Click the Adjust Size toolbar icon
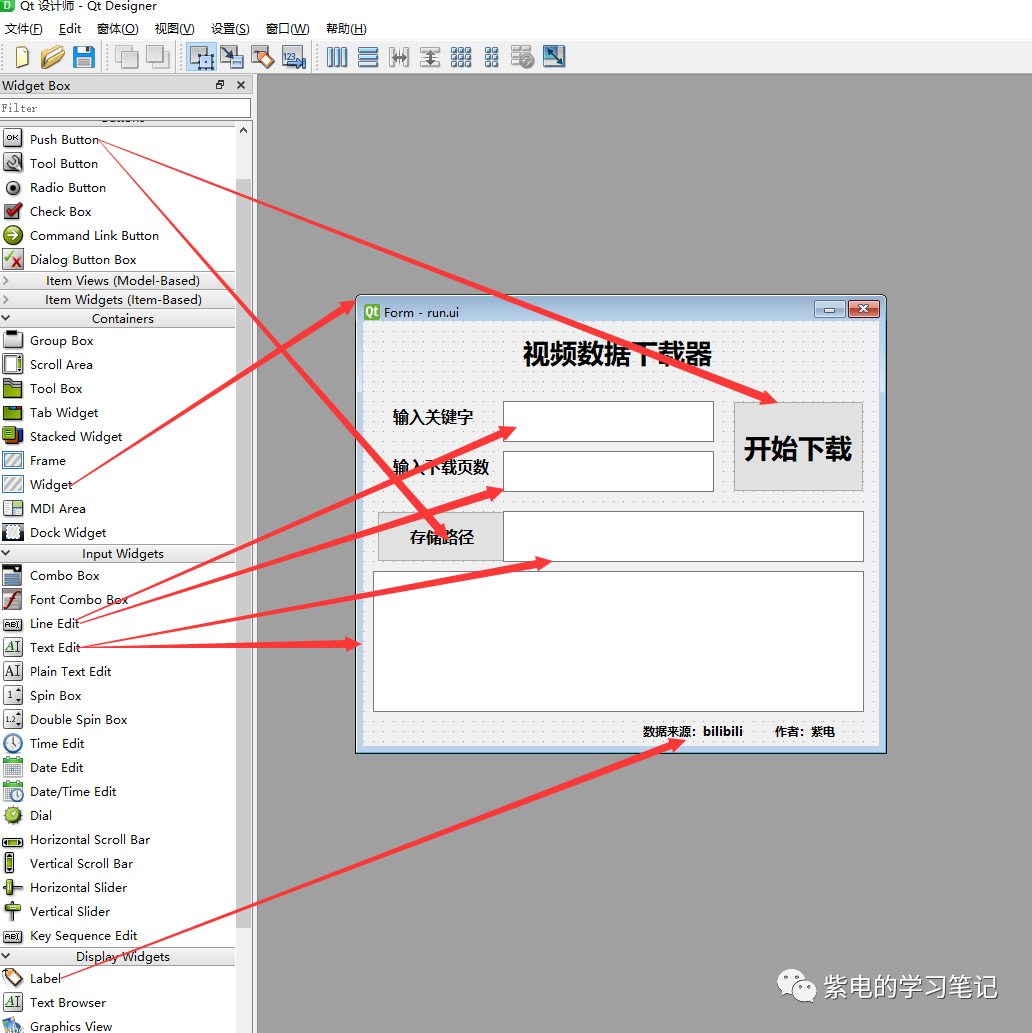 pos(554,57)
